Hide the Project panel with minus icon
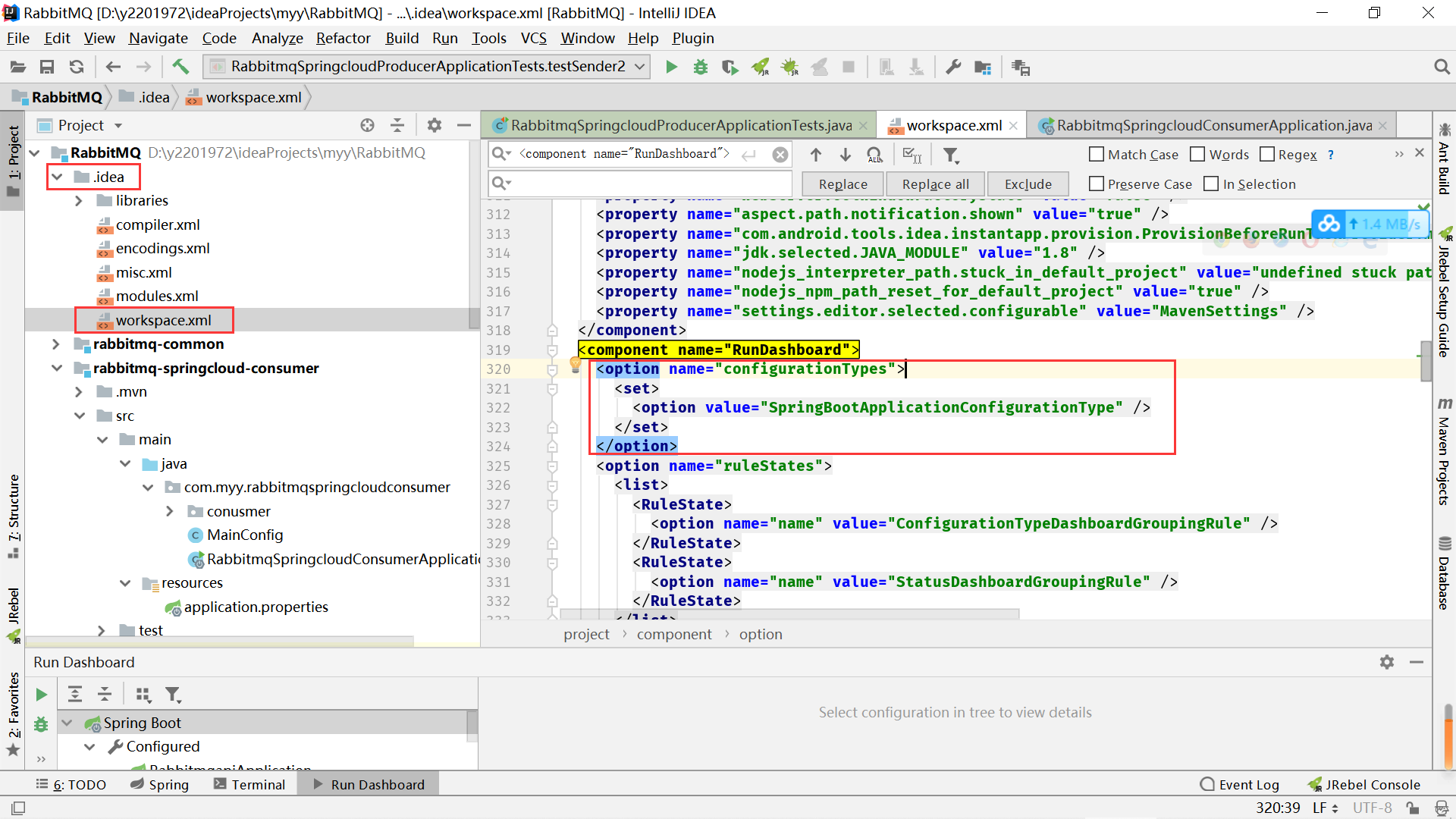This screenshot has width=1456, height=819. click(x=464, y=125)
